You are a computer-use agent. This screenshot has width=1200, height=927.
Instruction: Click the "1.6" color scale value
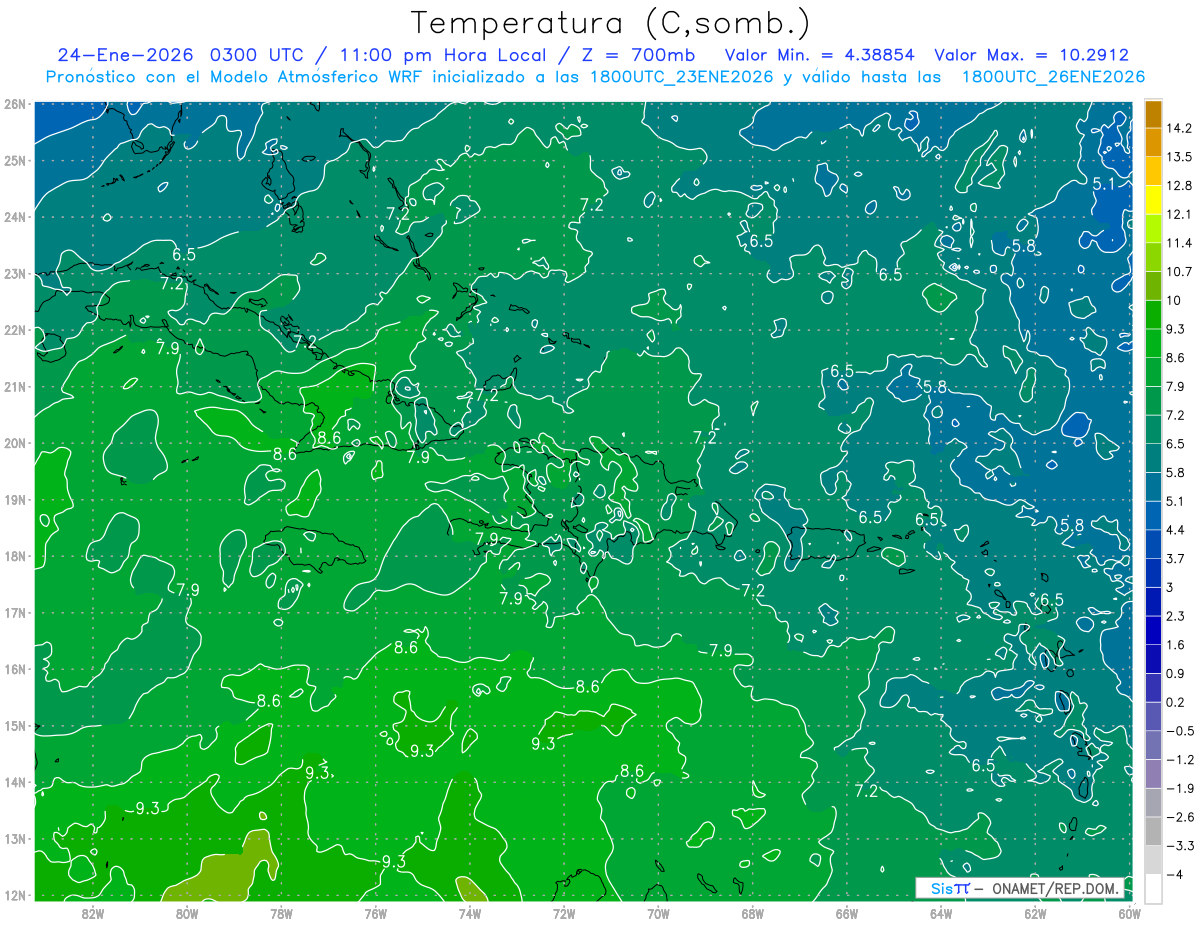coord(1176,645)
